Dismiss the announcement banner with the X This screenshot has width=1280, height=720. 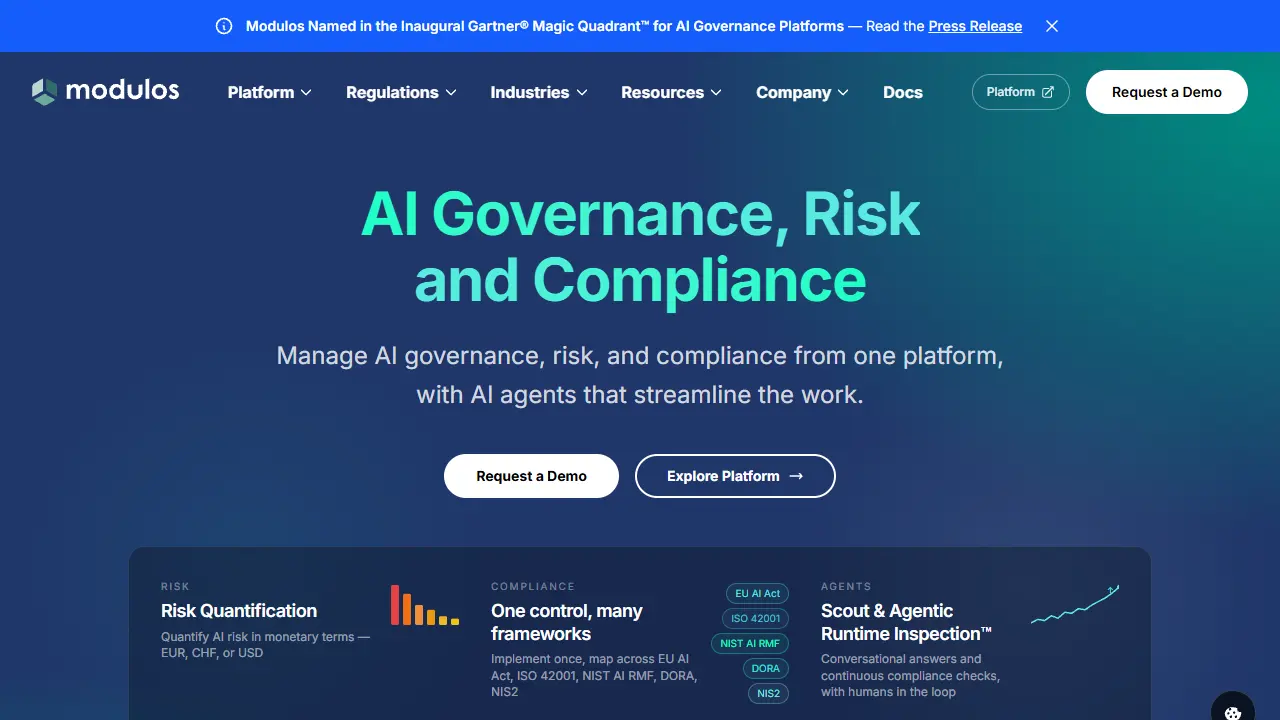point(1052,26)
